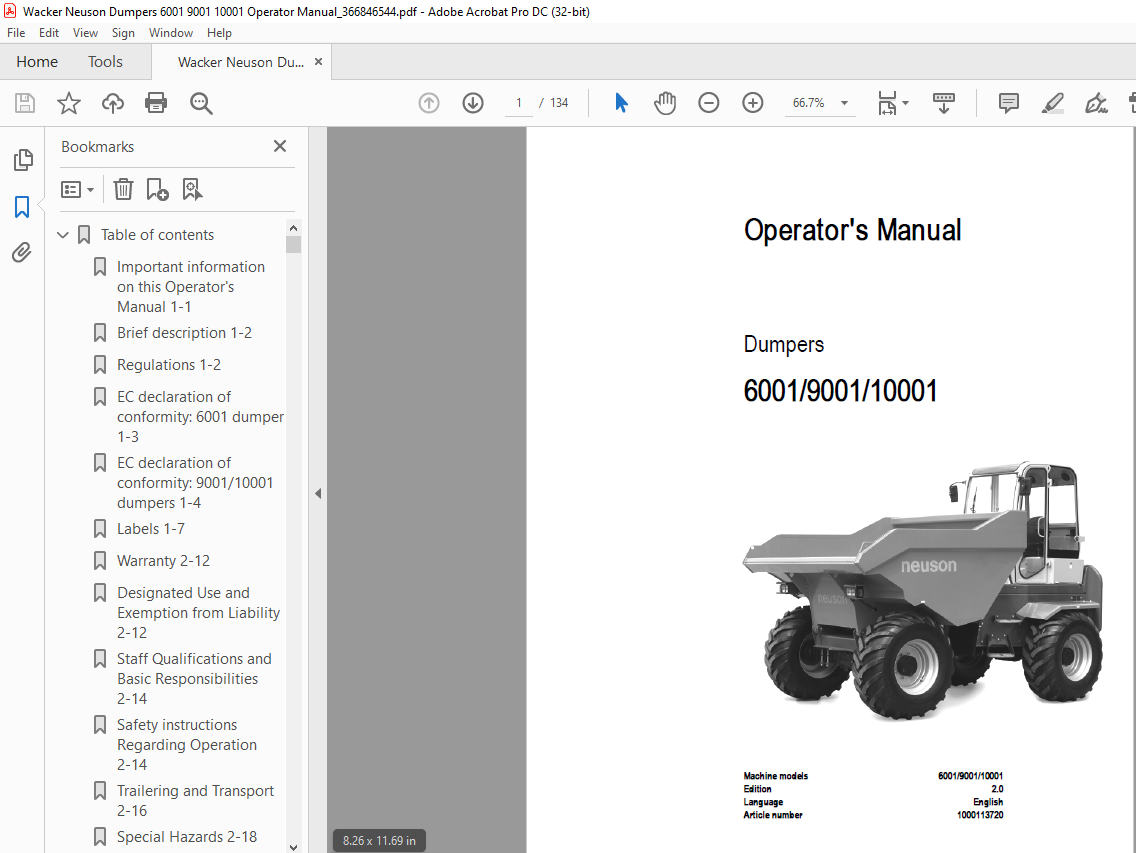Print the document
This screenshot has width=1136, height=853.
tap(156, 103)
